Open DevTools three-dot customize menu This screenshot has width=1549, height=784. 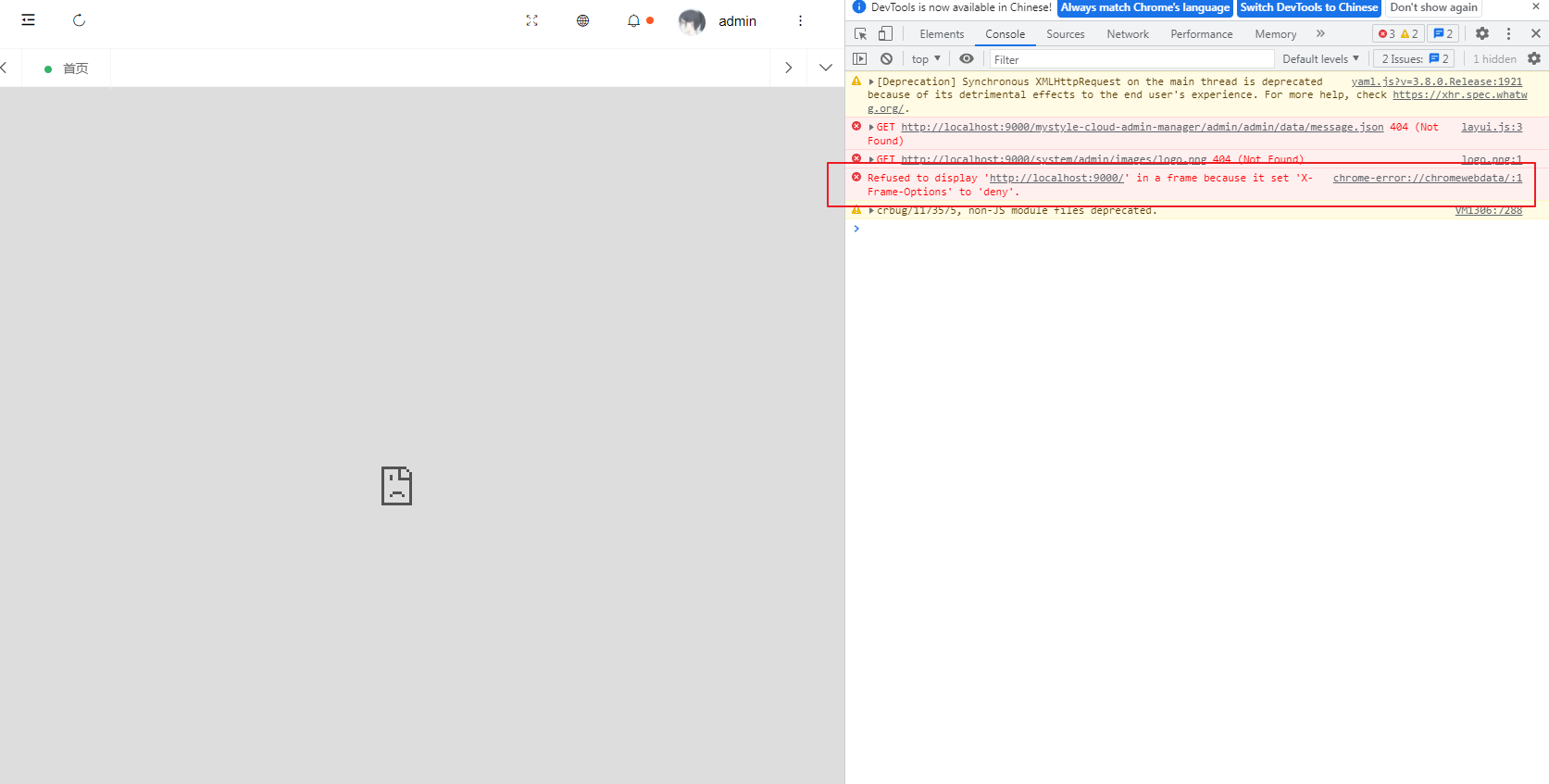point(1508,34)
